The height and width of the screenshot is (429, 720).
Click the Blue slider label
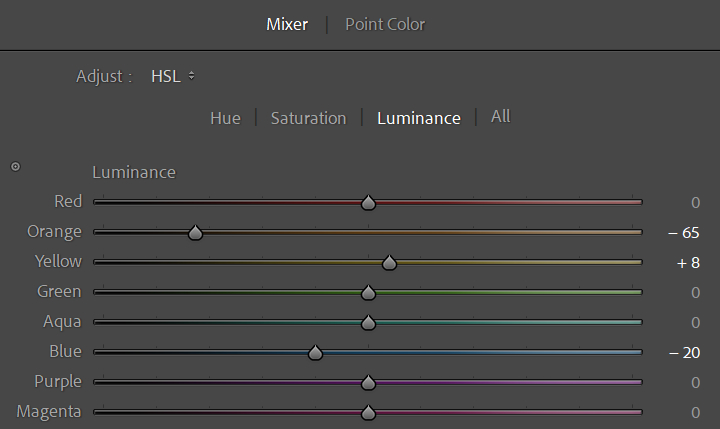[66, 351]
